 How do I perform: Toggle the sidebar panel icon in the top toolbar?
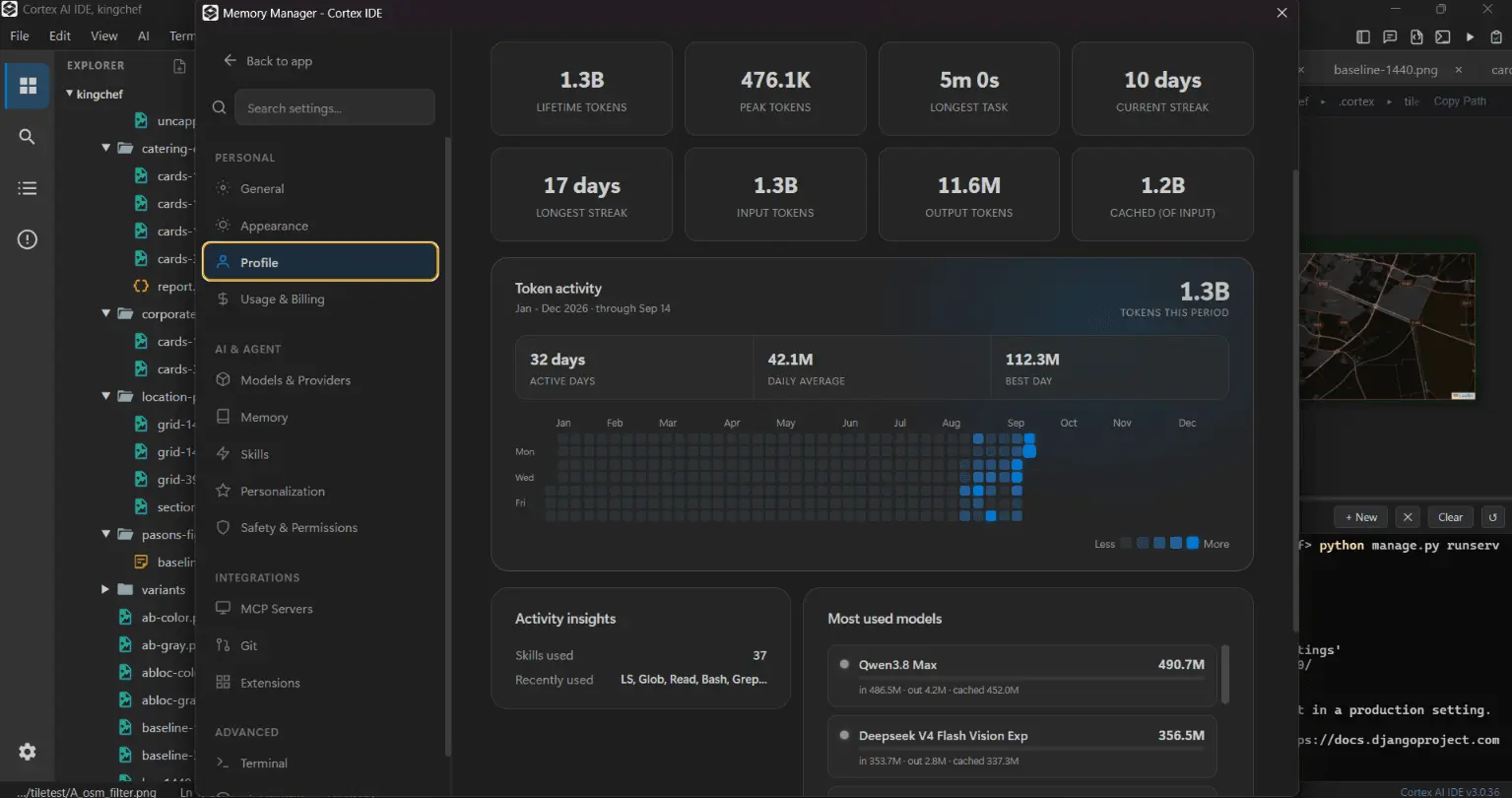(1363, 37)
